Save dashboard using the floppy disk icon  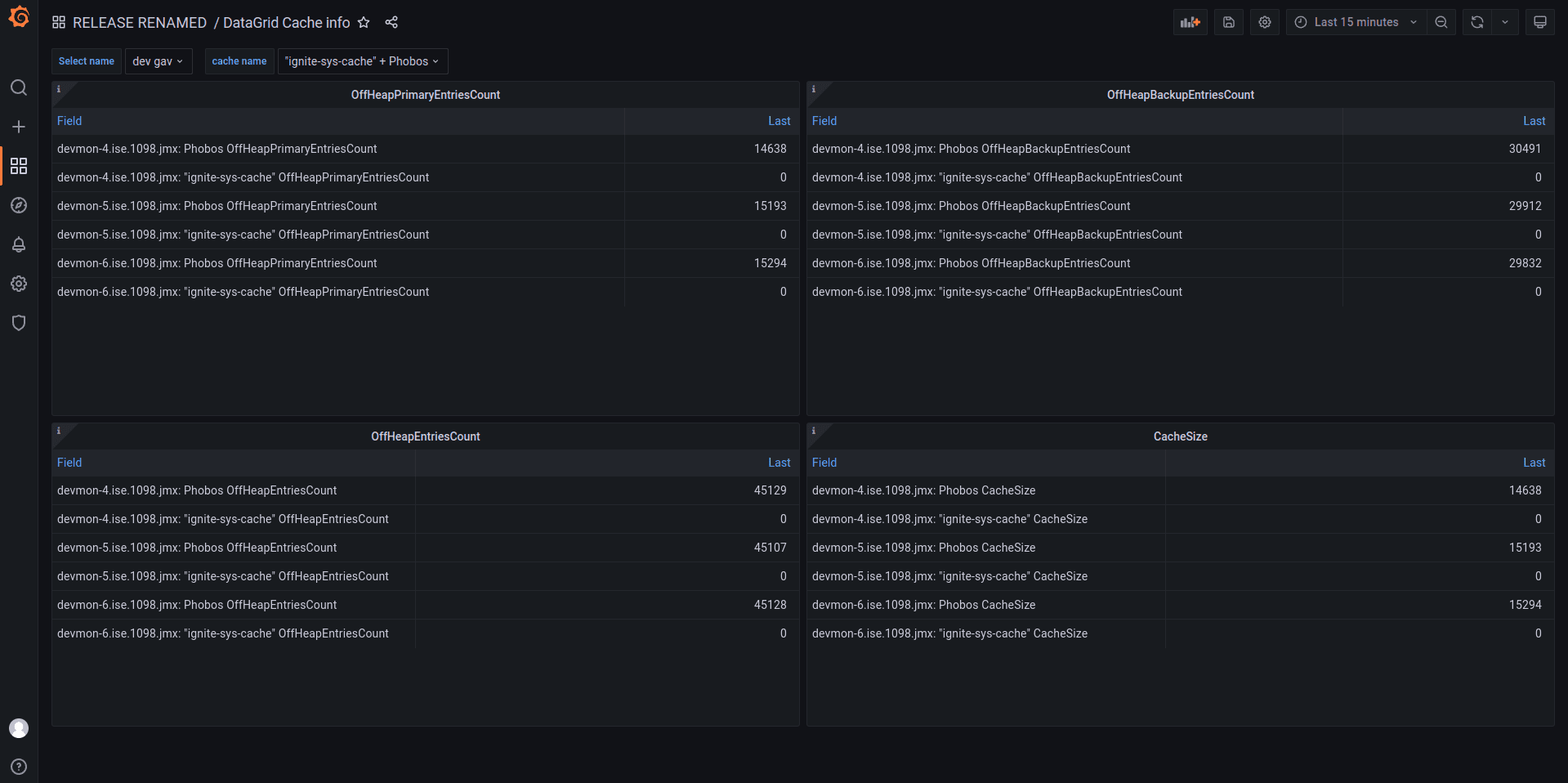(1228, 22)
